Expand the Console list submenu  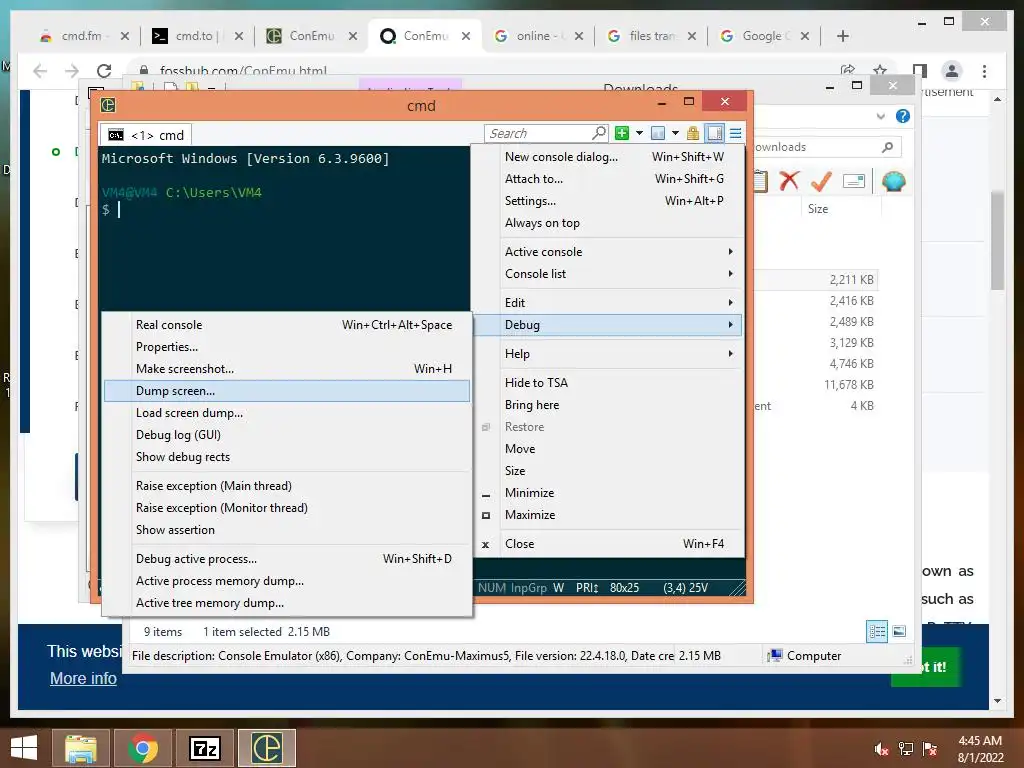click(x=609, y=274)
